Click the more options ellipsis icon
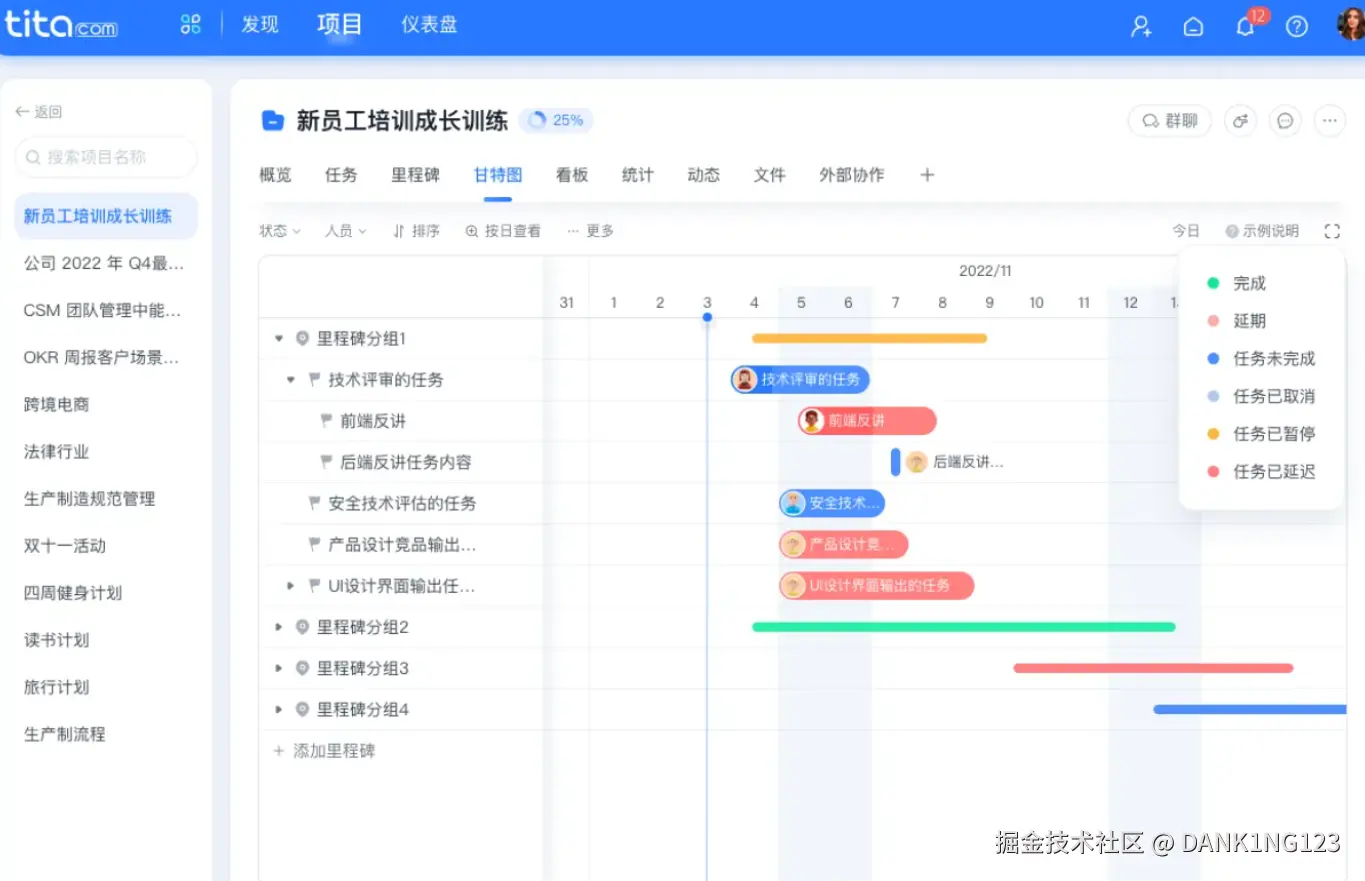The image size is (1365, 881). click(x=1330, y=120)
